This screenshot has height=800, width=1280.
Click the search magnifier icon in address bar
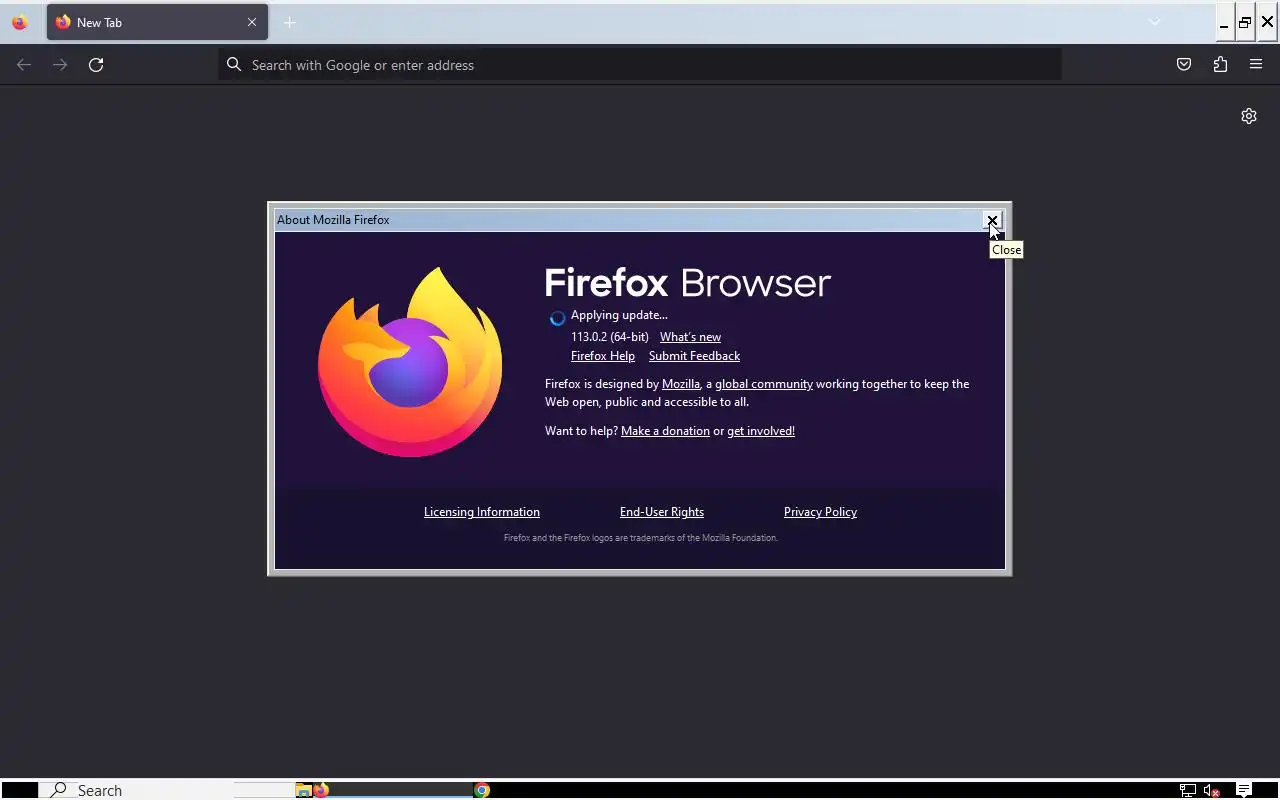click(x=234, y=65)
